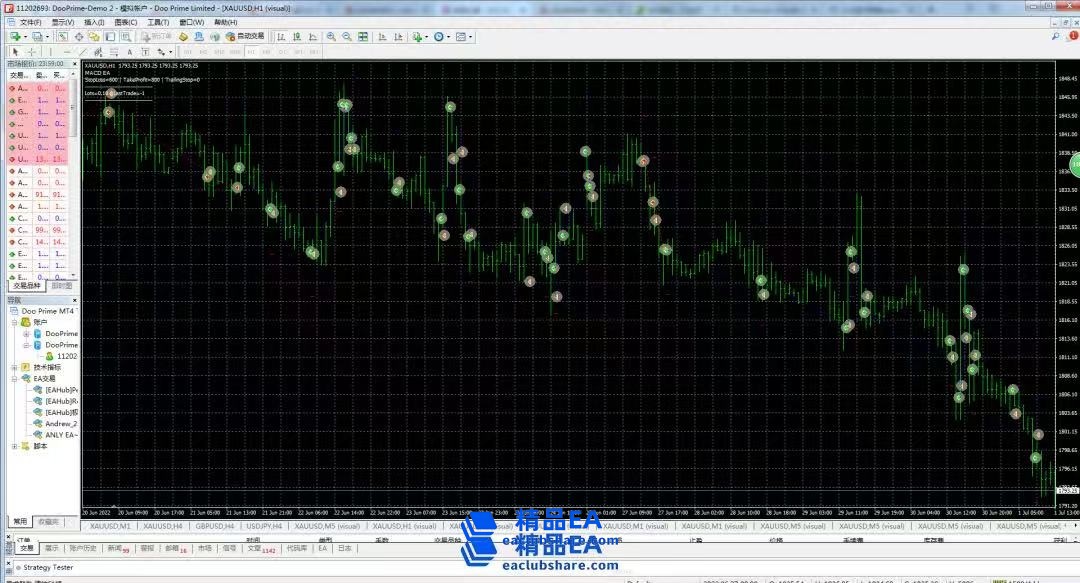
Task: Select the Andrew_2 expert advisor
Action: pos(60,423)
